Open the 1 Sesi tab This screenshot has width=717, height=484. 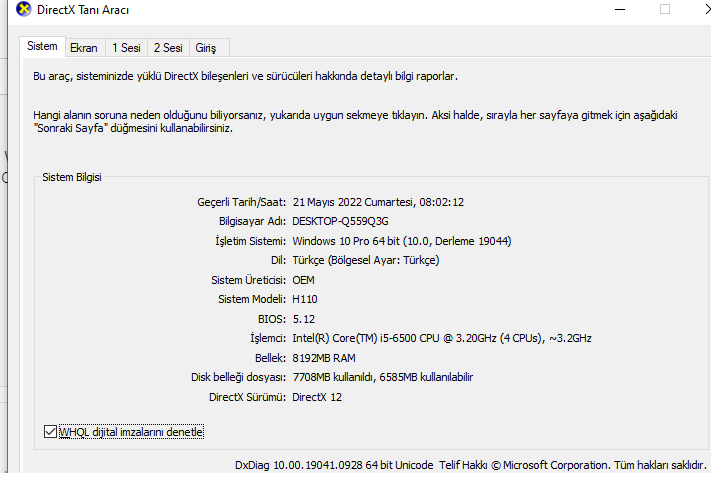[x=126, y=47]
